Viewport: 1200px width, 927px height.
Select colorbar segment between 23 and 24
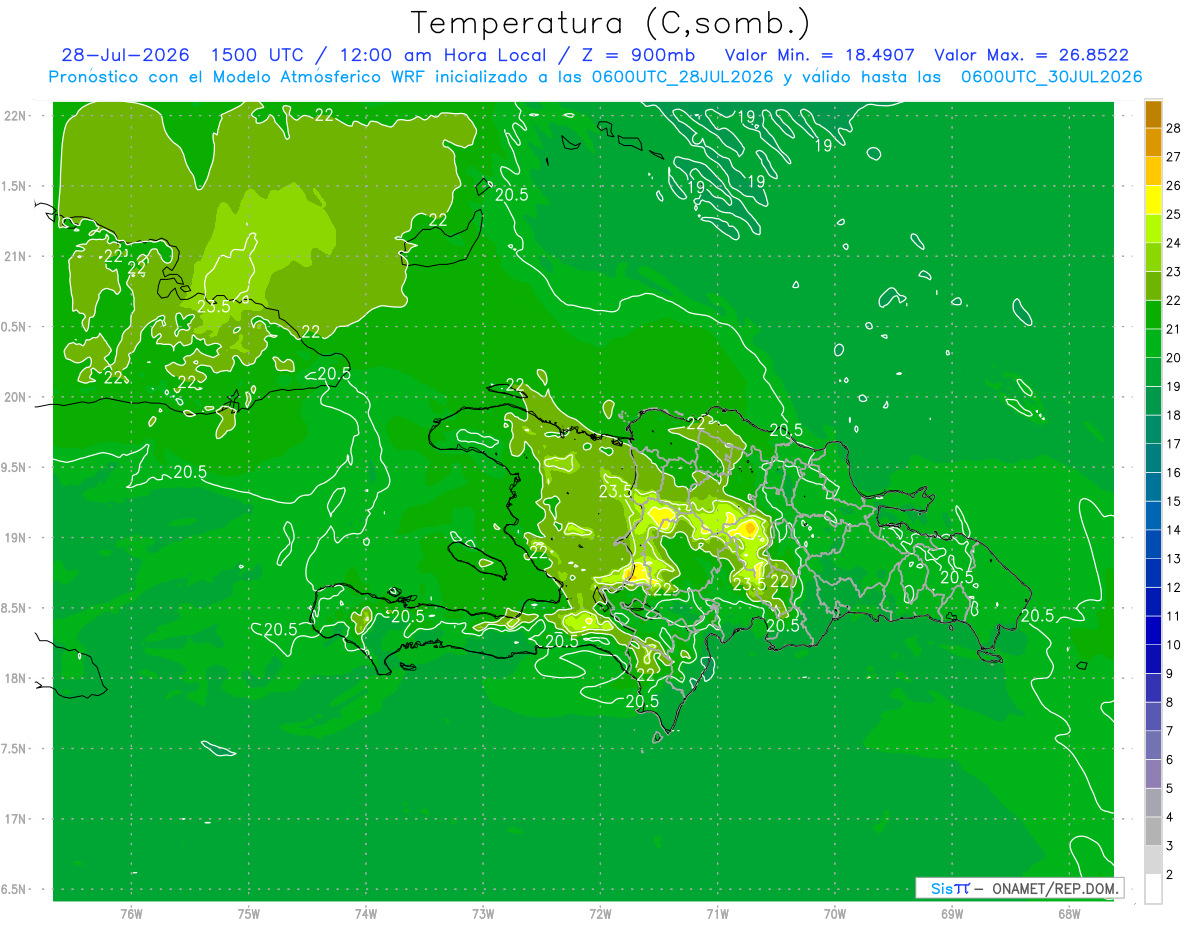point(1153,257)
